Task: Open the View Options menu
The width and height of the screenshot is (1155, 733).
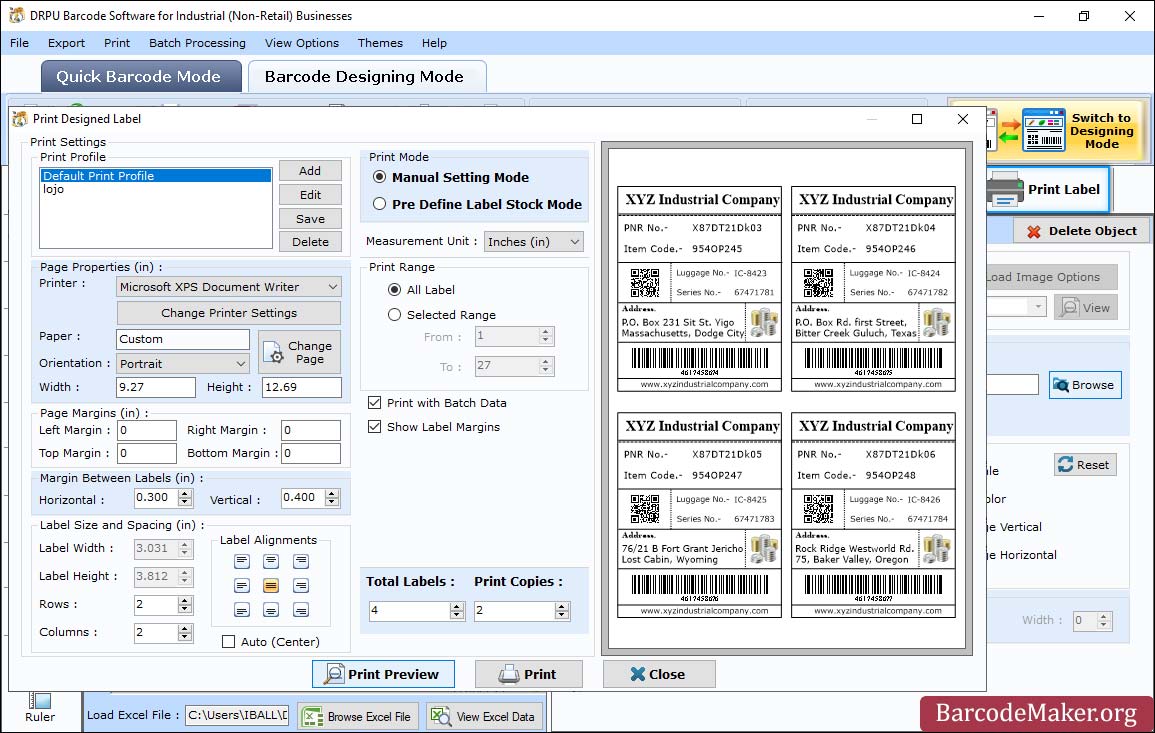Action: pyautogui.click(x=302, y=43)
